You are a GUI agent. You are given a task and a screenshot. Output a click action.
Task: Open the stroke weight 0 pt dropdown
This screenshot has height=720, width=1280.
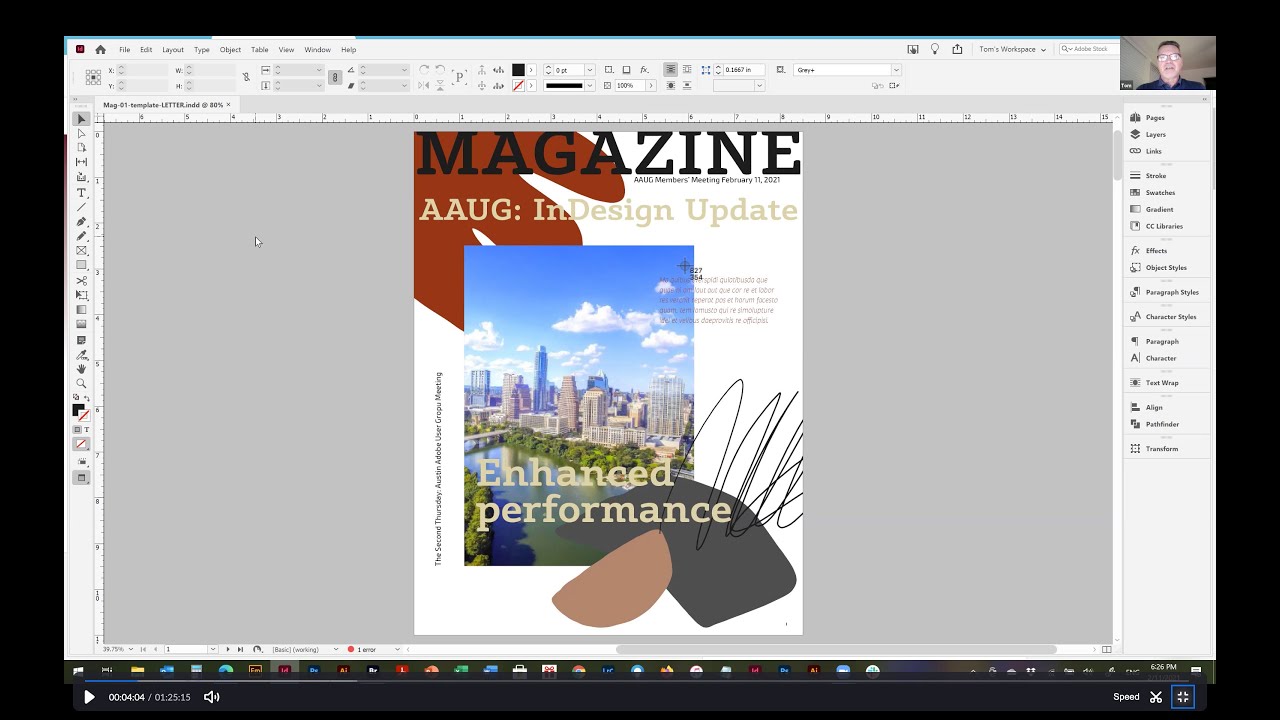[x=589, y=70]
